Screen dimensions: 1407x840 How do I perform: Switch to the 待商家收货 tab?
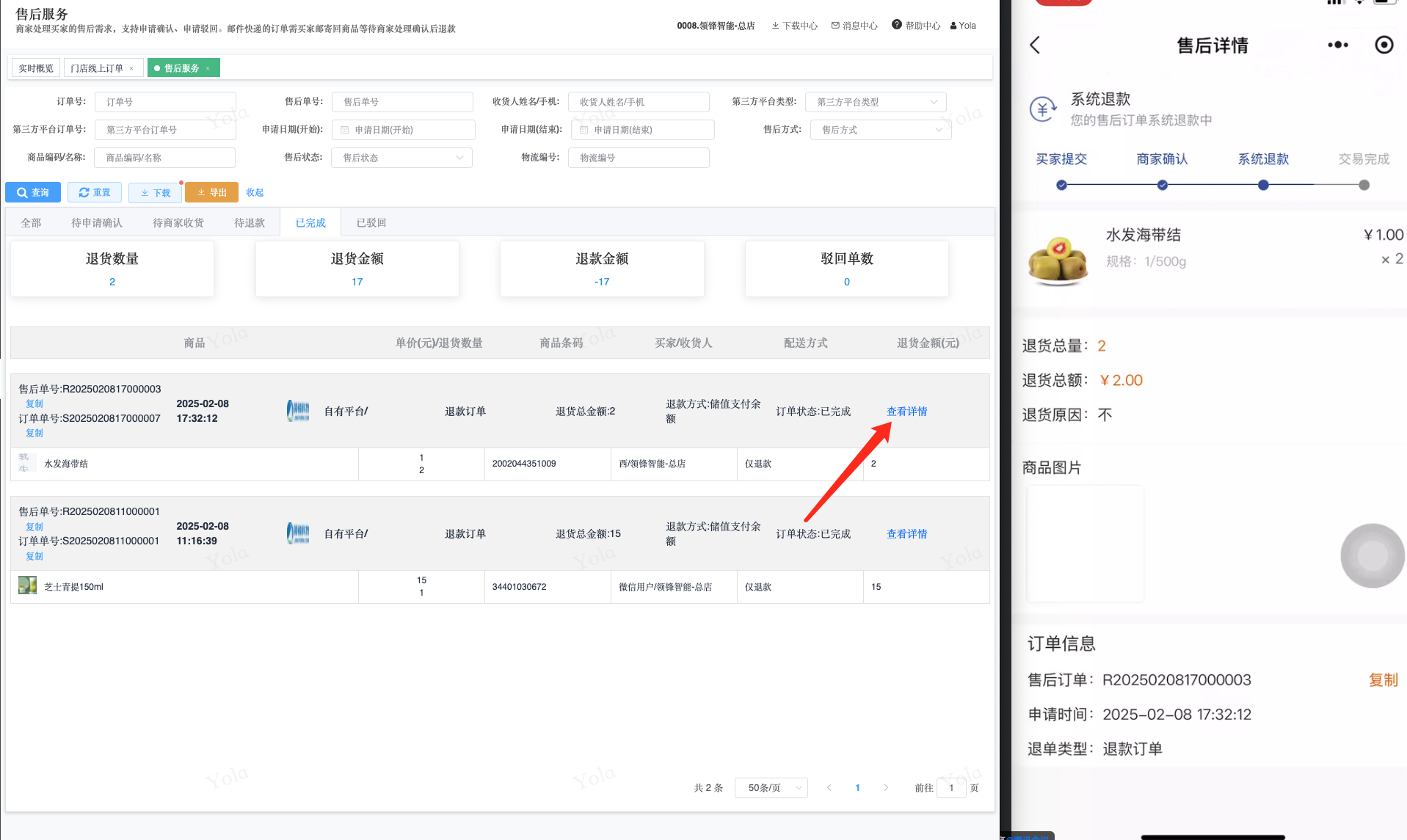pyautogui.click(x=178, y=222)
